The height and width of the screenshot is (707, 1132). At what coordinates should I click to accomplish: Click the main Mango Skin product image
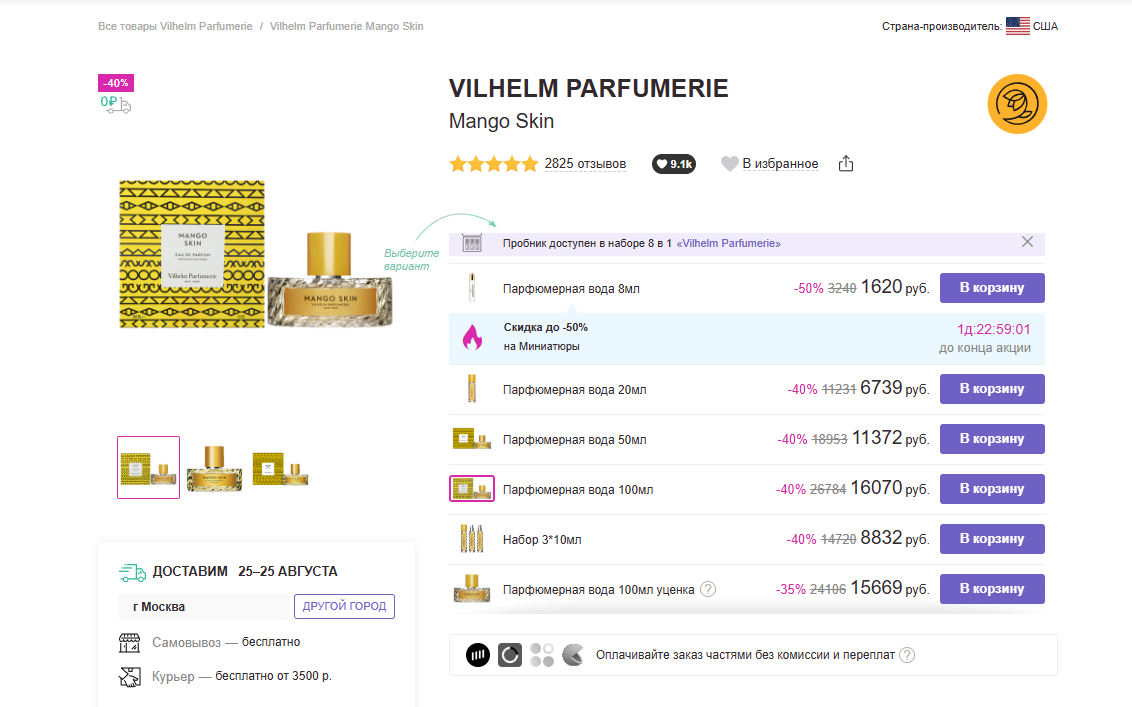[256, 254]
